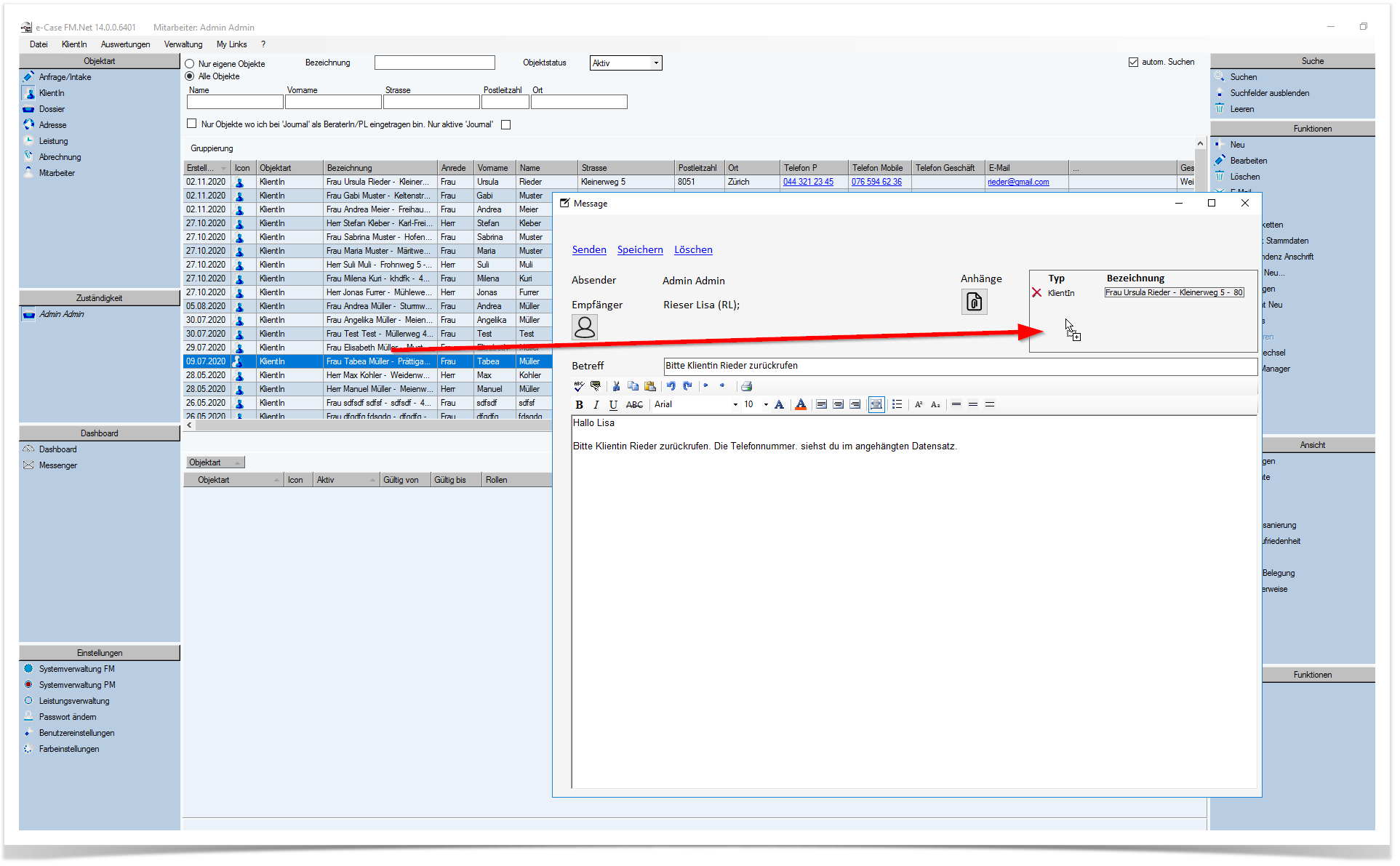The width and height of the screenshot is (1400, 866).
Task: Click the attachment paperclip icon under Anhänge
Action: point(974,302)
